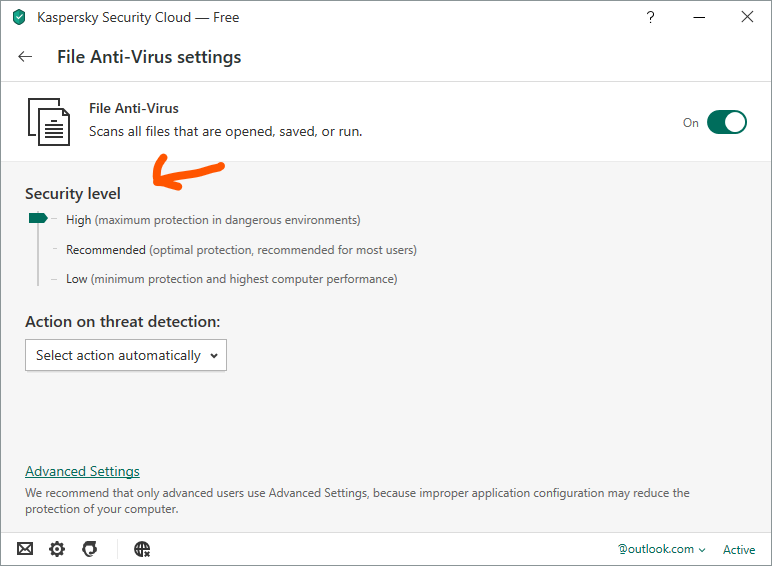772x566 pixels.
Task: Set security level to Low
Action: [77, 279]
